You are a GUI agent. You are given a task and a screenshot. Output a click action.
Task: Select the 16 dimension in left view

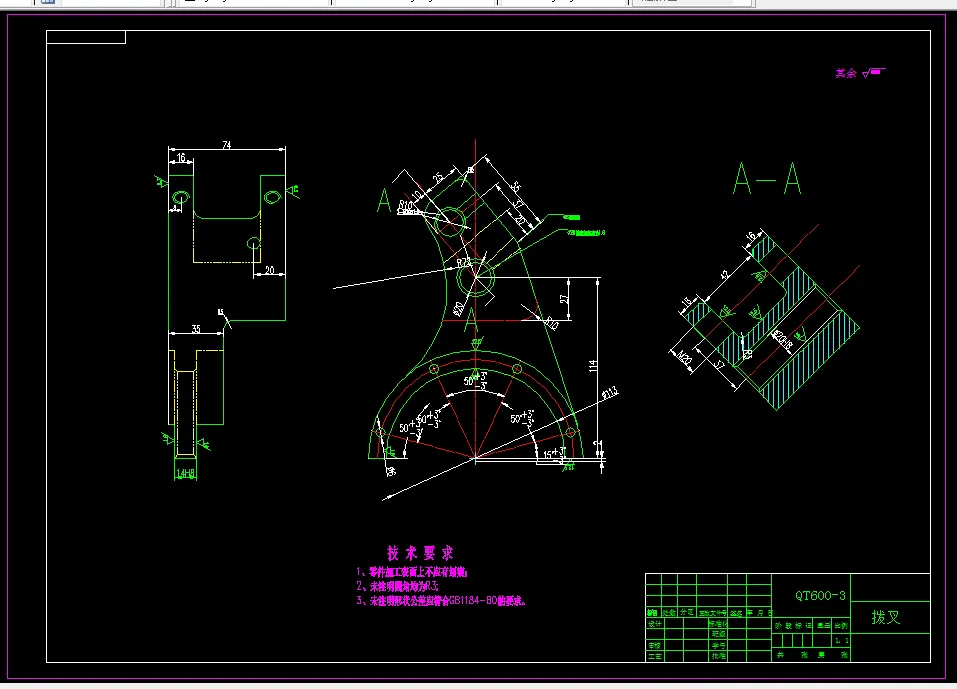click(x=181, y=157)
